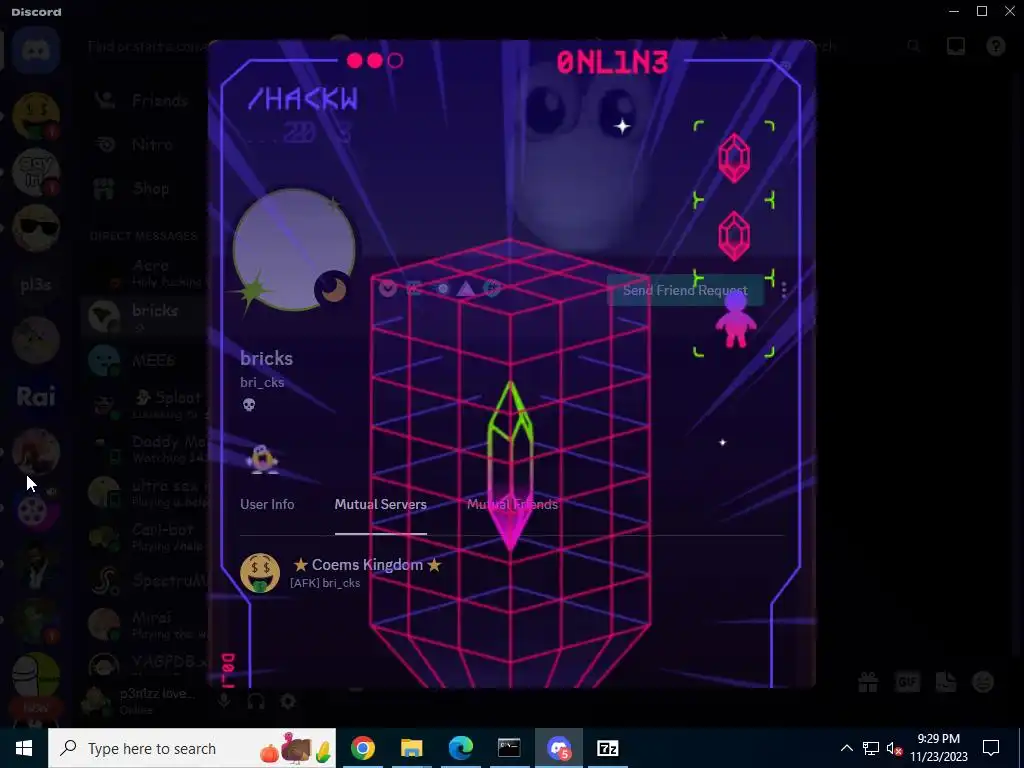This screenshot has height=768, width=1024.
Task: Click the skull emoji custom status
Action: point(249,405)
